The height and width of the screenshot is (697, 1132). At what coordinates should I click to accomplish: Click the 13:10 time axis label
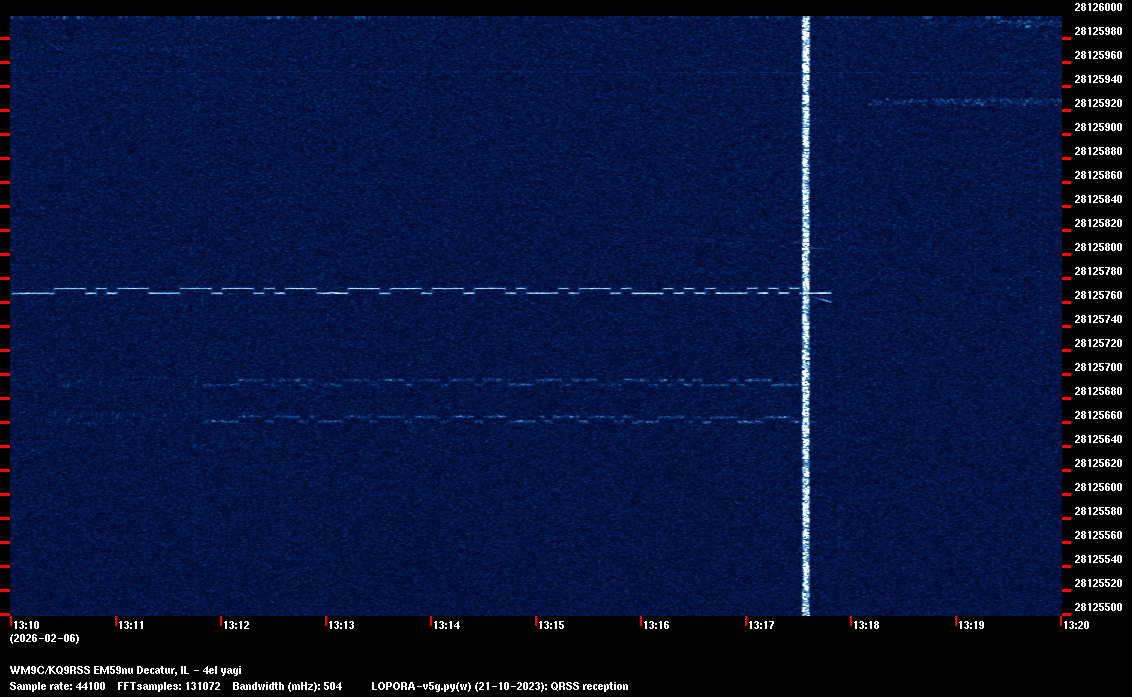[x=27, y=626]
